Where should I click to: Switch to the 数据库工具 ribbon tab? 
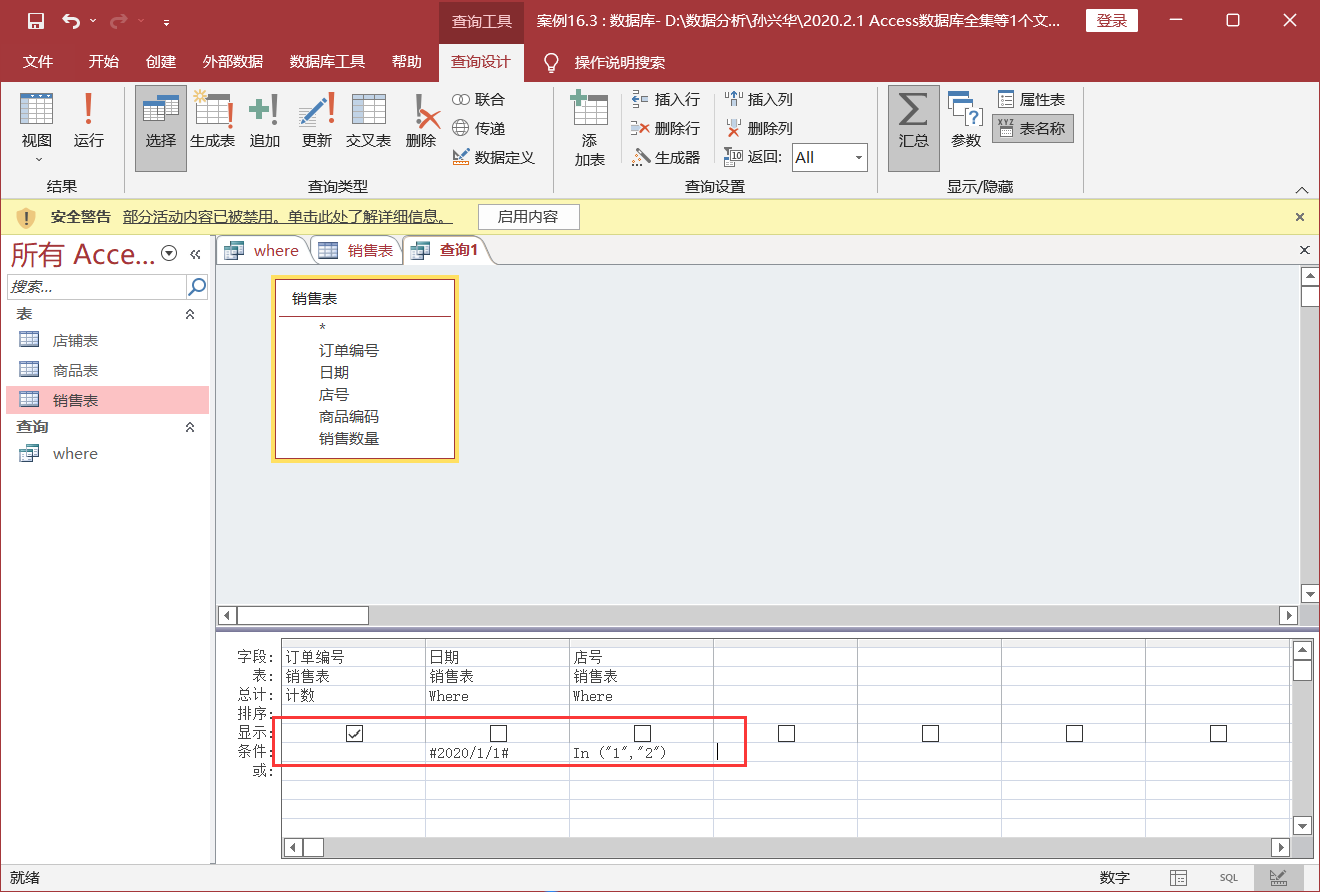[x=327, y=62]
